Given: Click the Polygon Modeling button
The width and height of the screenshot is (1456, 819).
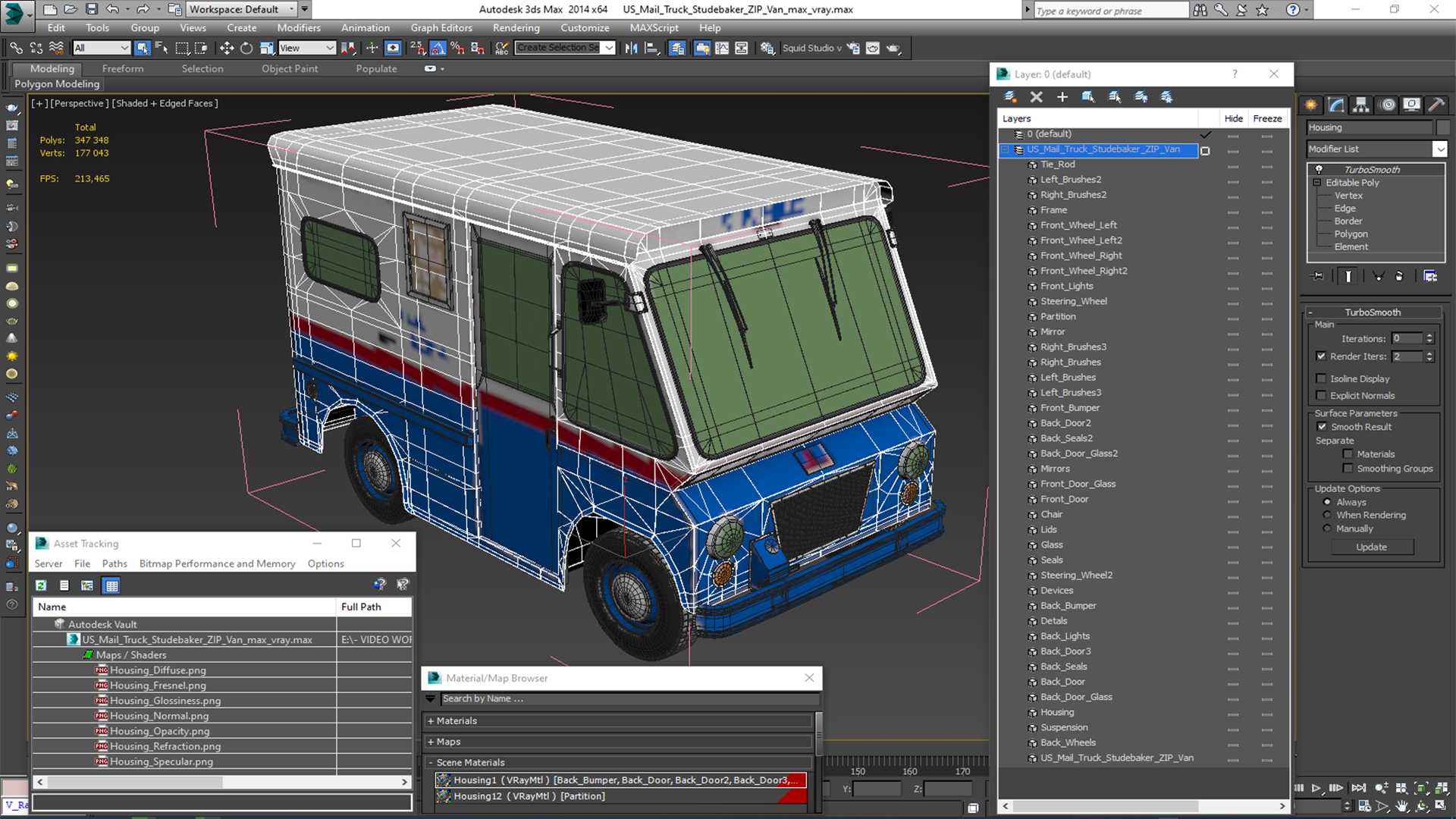Looking at the screenshot, I should [57, 84].
